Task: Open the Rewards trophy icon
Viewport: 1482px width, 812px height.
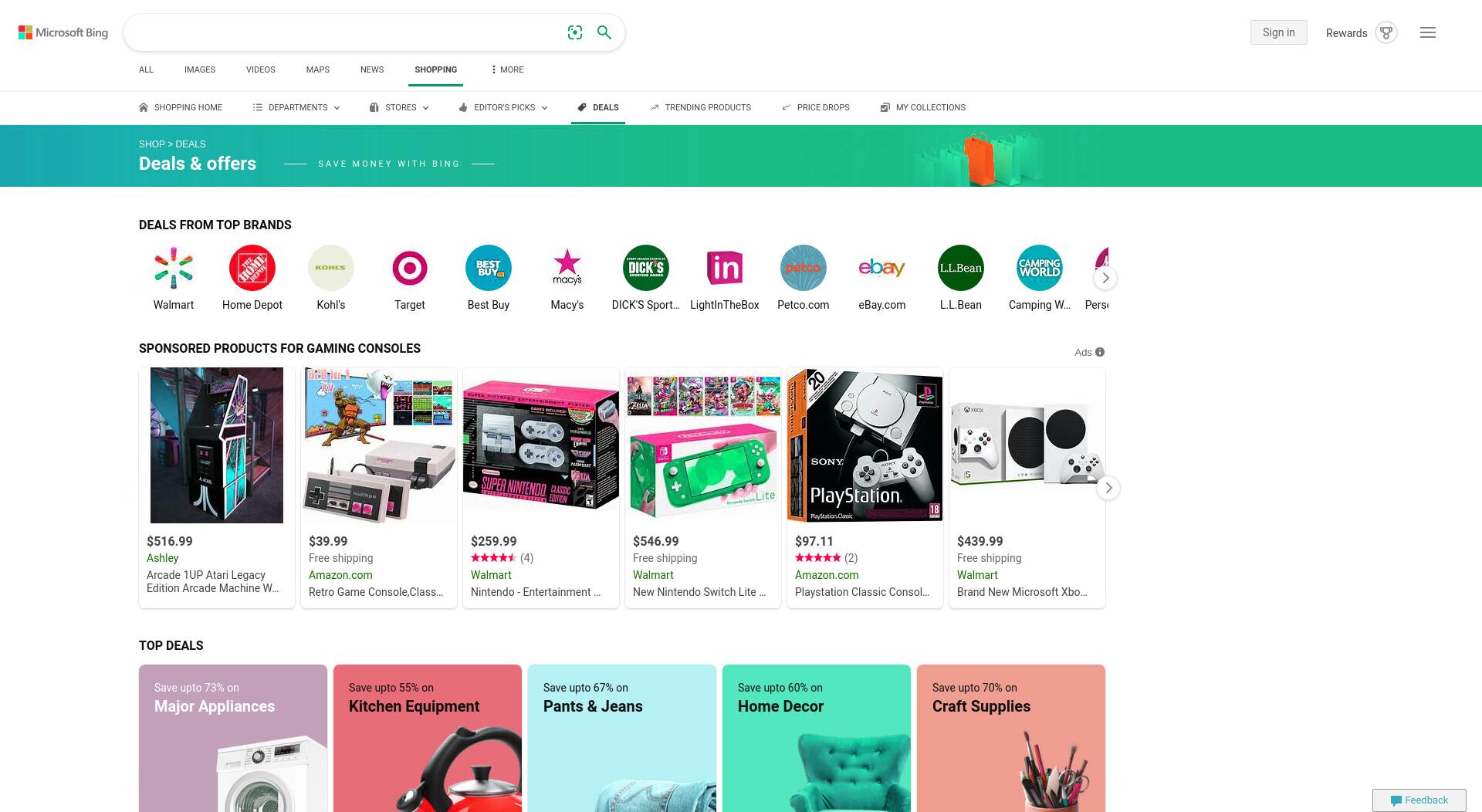Action: click(1386, 32)
